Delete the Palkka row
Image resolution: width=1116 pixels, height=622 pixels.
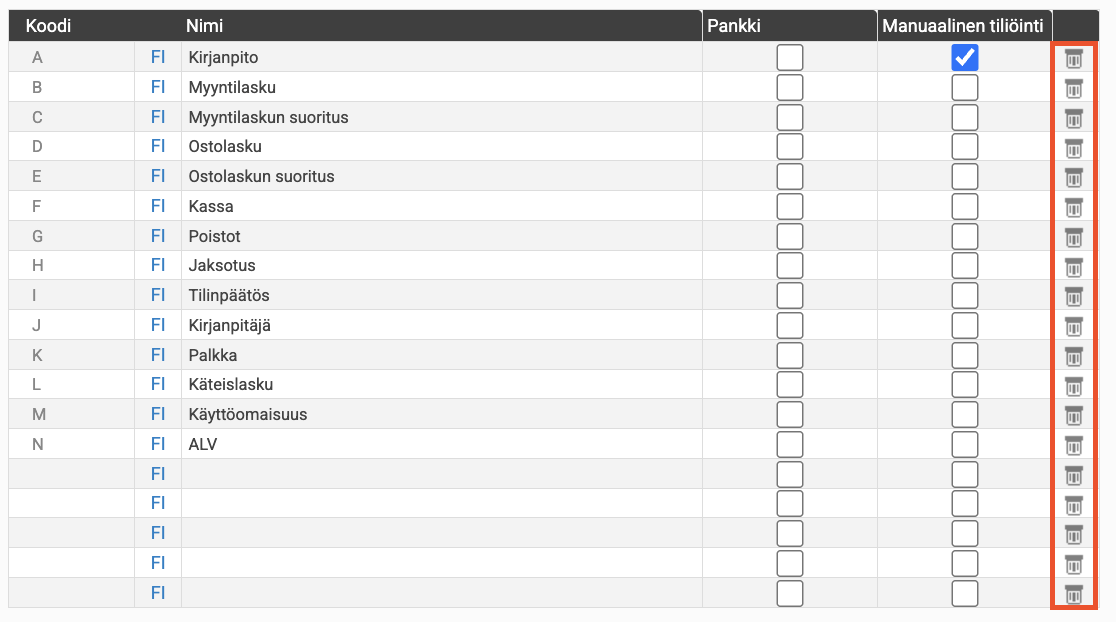pos(1073,356)
